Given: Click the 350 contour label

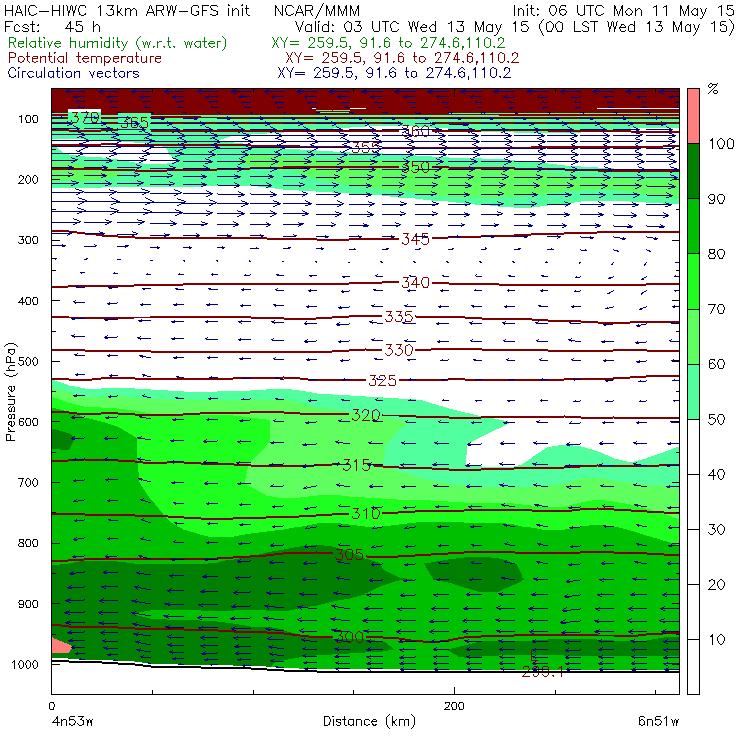Looking at the screenshot, I should tap(415, 167).
